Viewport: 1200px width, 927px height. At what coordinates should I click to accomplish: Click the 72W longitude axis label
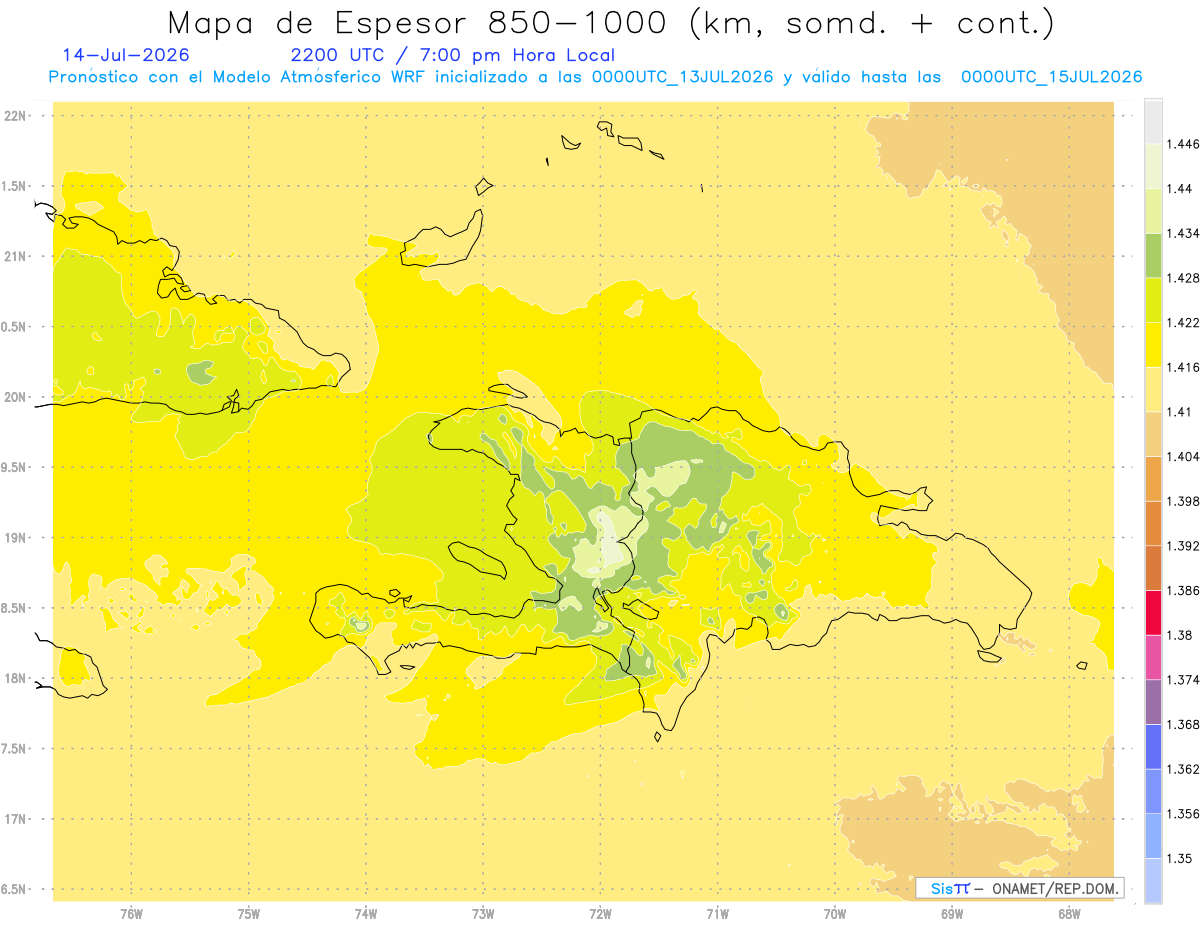600,914
